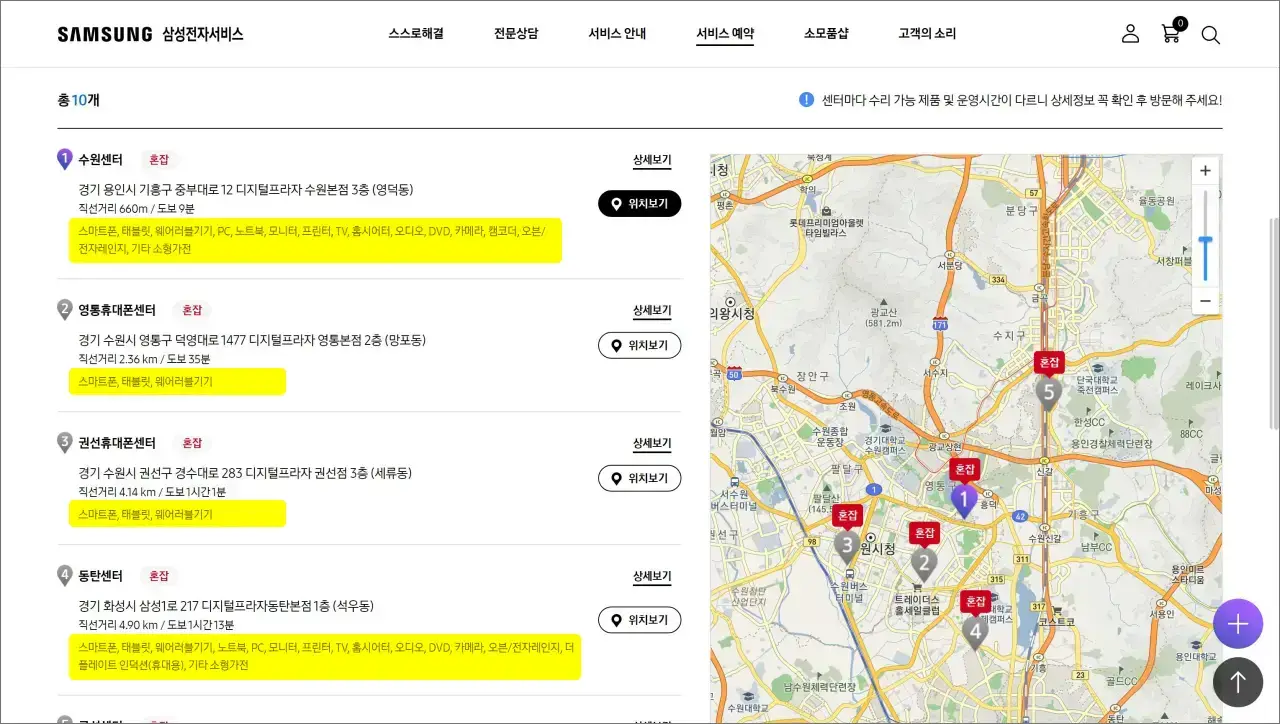
Task: Click highlighted product list under 영통휴대폰센터
Action: 177,381
